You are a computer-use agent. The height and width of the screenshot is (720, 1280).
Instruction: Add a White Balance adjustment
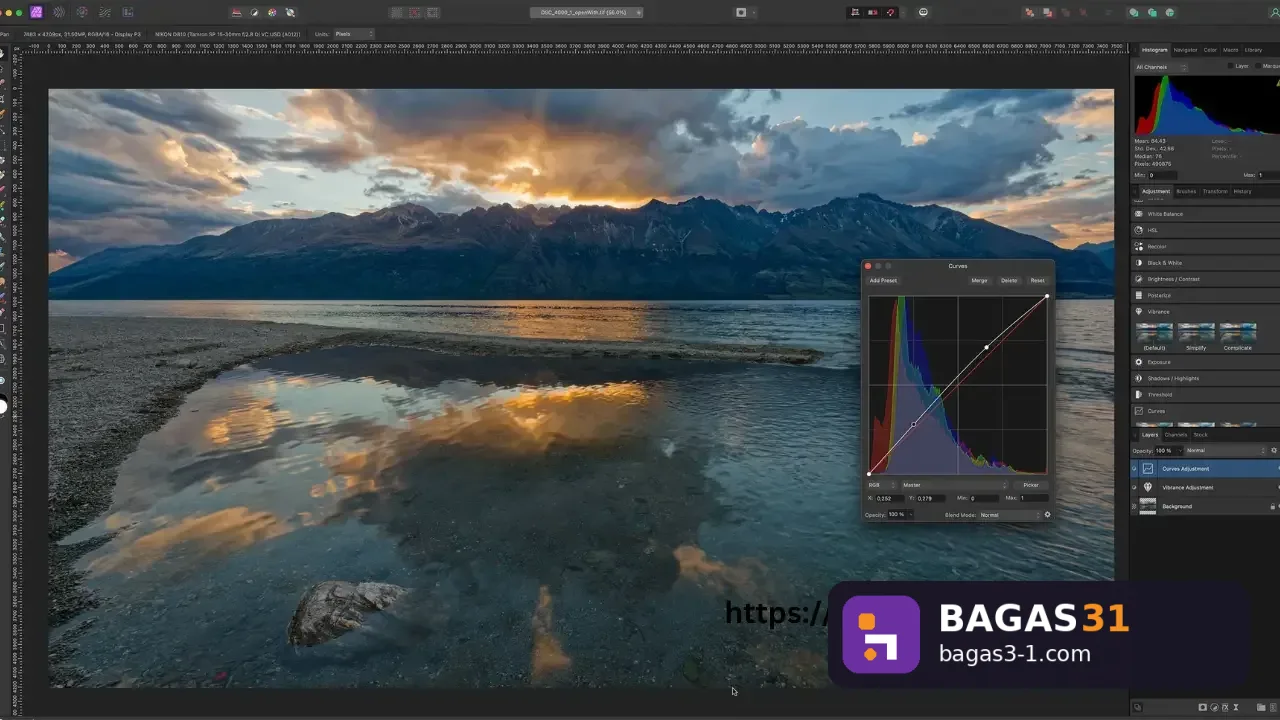(x=1204, y=214)
